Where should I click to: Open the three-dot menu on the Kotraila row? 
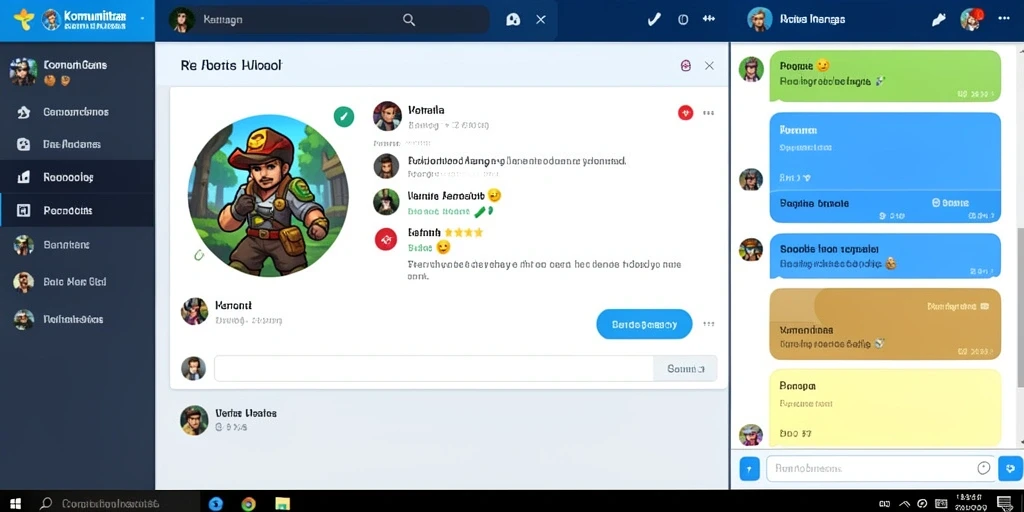coord(708,113)
